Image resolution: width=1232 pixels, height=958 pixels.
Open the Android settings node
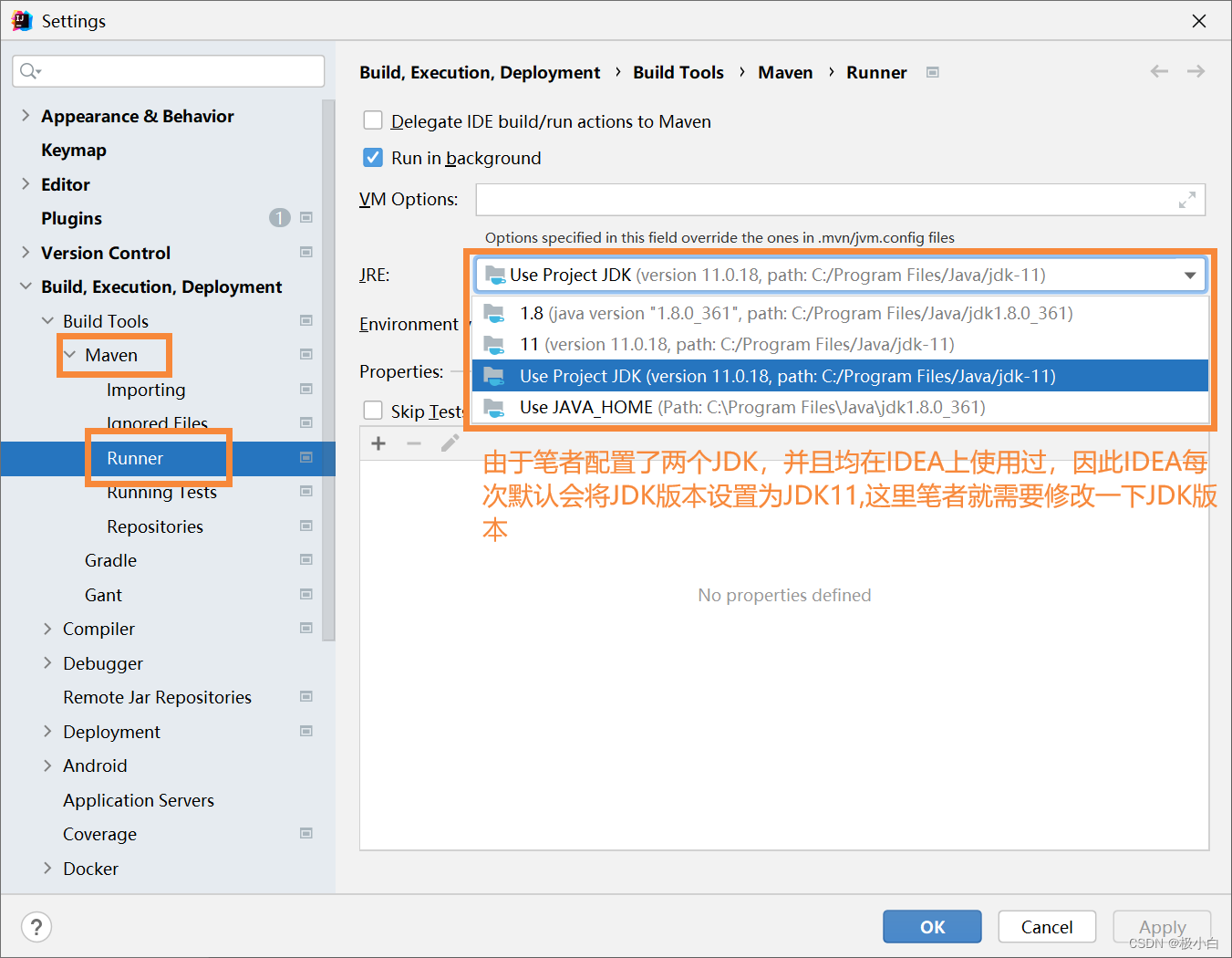click(95, 765)
